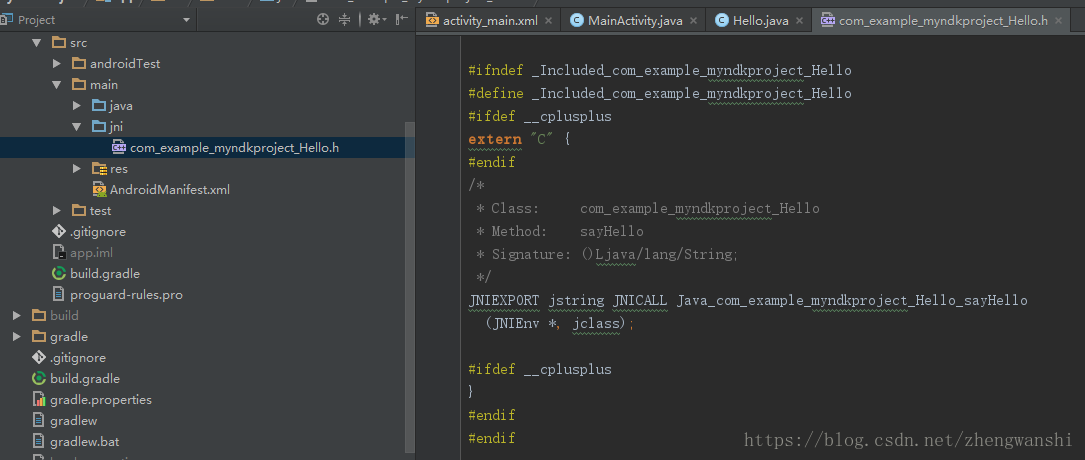Select the com_example_myndkproject_Hello.h editor tab

tap(942, 21)
